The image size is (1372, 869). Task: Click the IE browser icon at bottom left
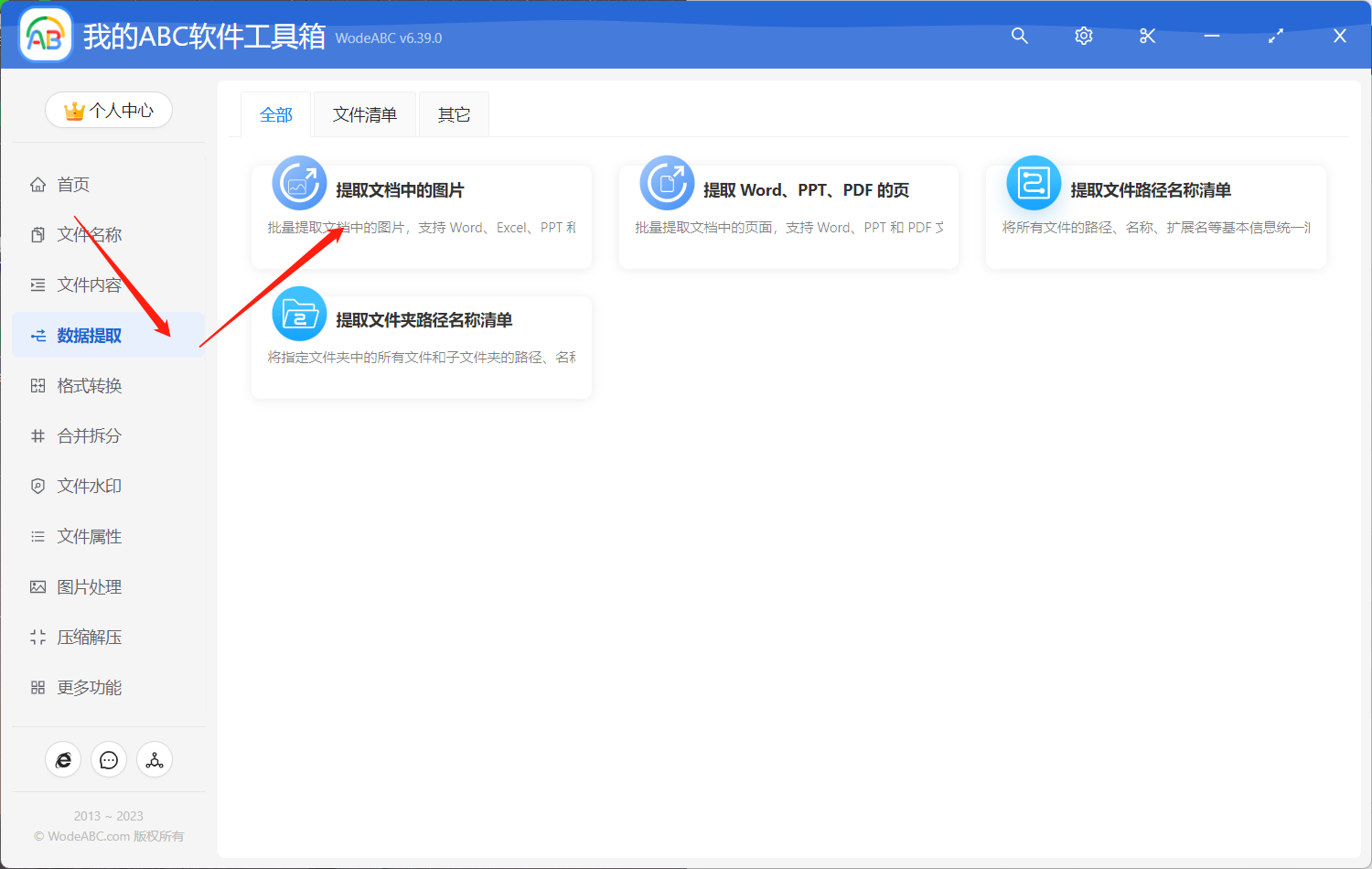tap(63, 759)
